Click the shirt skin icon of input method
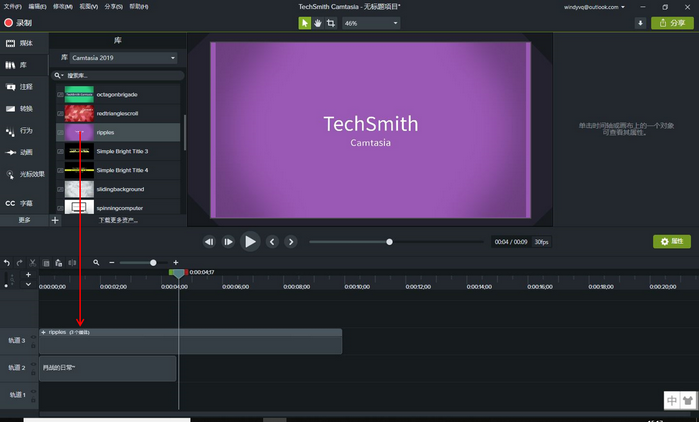The image size is (699, 422). click(688, 401)
